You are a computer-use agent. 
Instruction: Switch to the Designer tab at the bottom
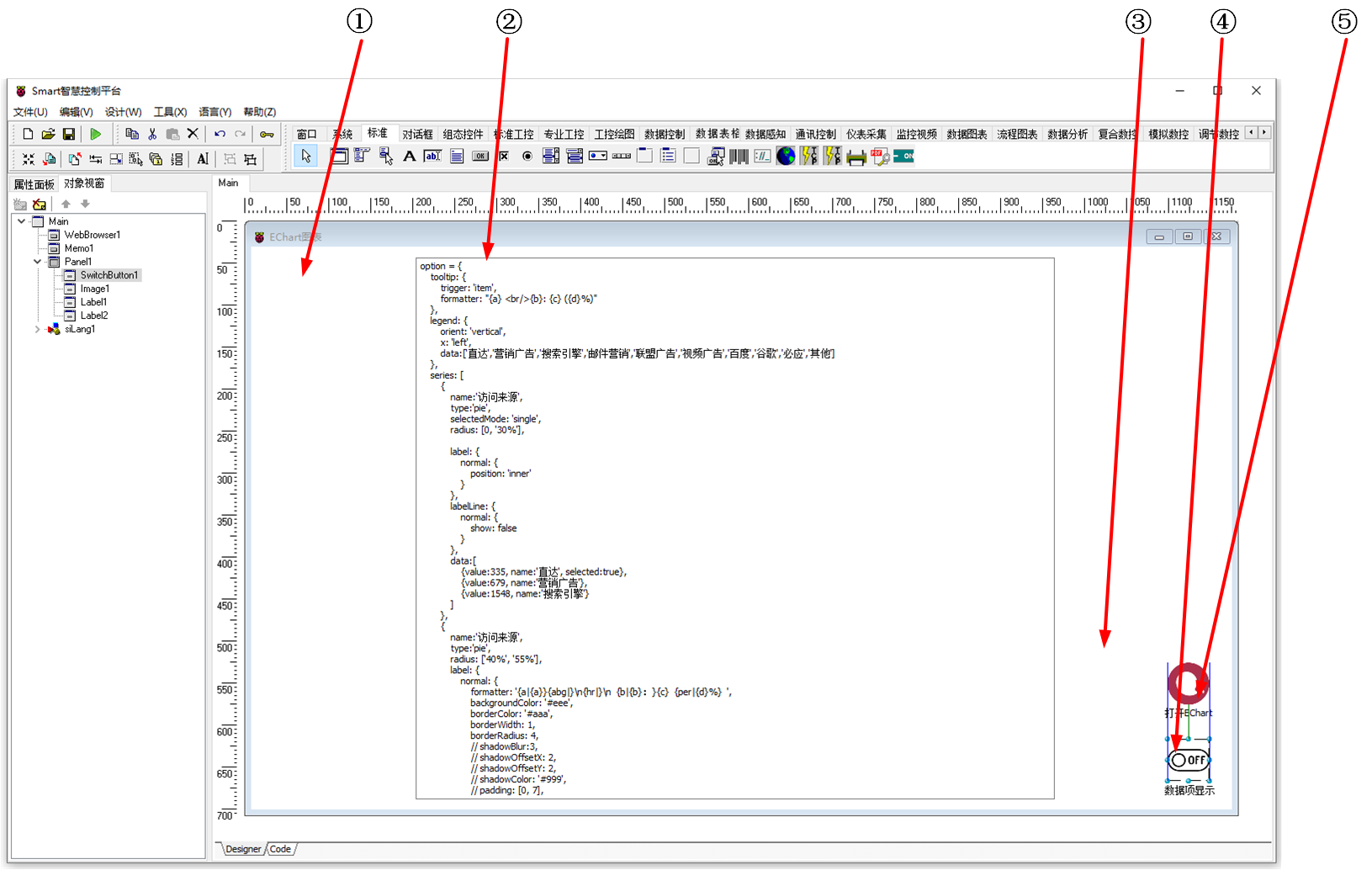[243, 849]
